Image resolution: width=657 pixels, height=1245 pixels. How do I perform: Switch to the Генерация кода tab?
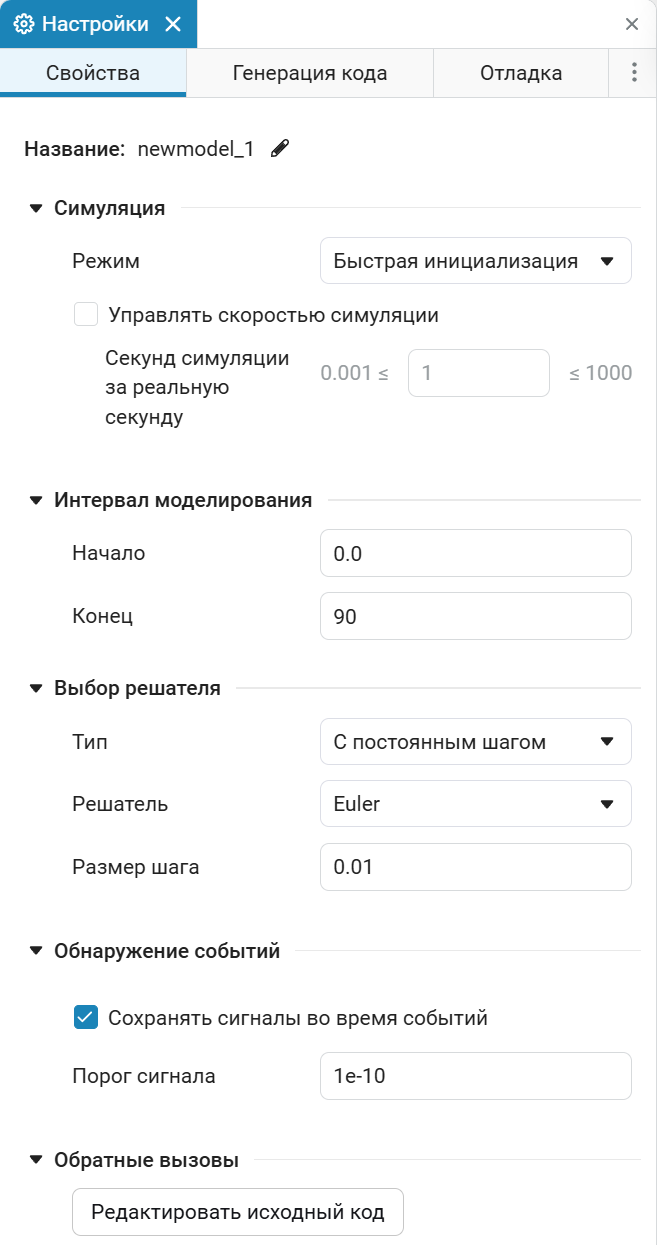[310, 73]
